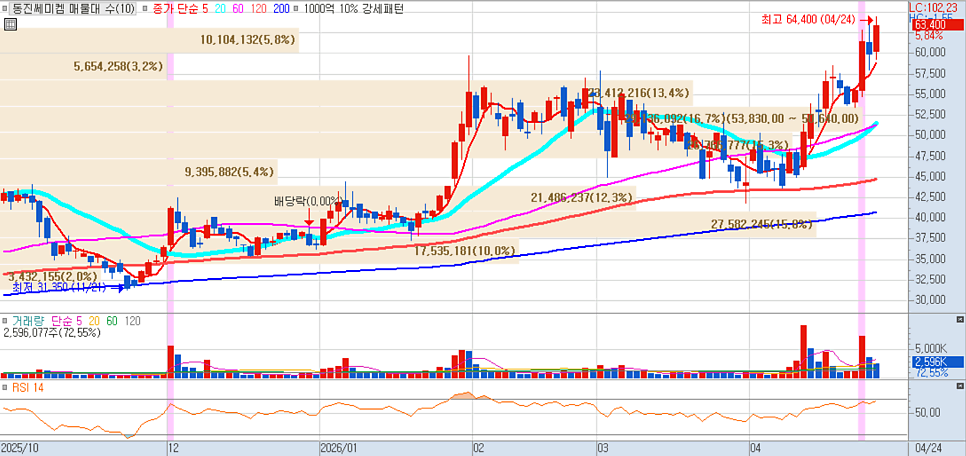
Task: Click the square marker before 거래량 legend
Action: click(x=6, y=322)
